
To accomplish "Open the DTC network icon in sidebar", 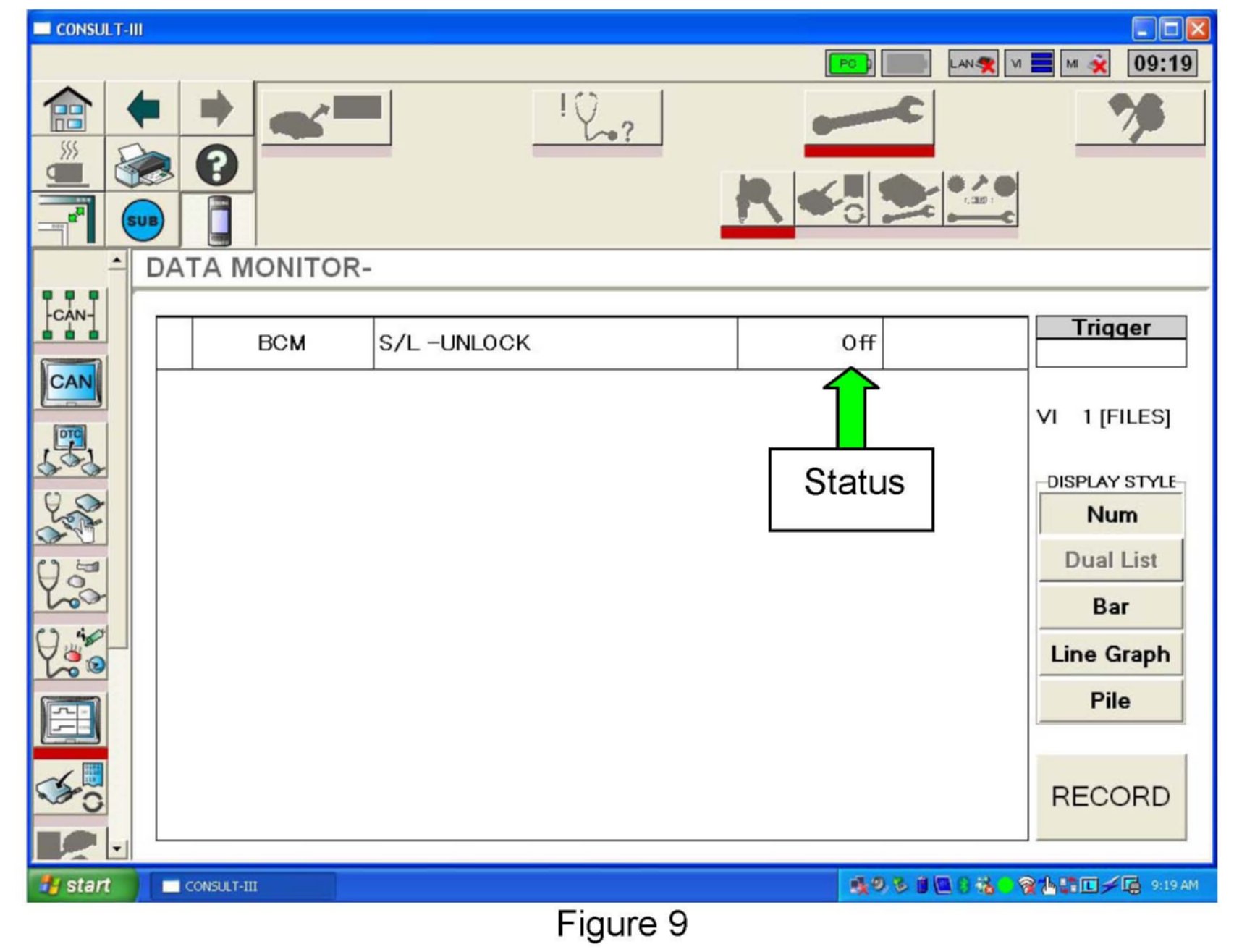I will 70,450.
